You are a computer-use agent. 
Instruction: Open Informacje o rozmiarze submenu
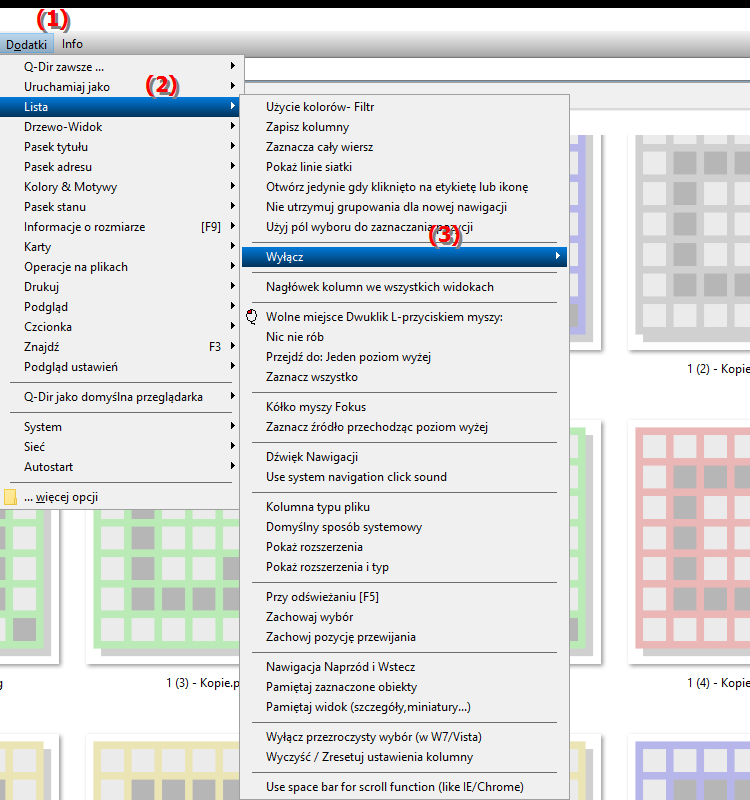(x=120, y=227)
